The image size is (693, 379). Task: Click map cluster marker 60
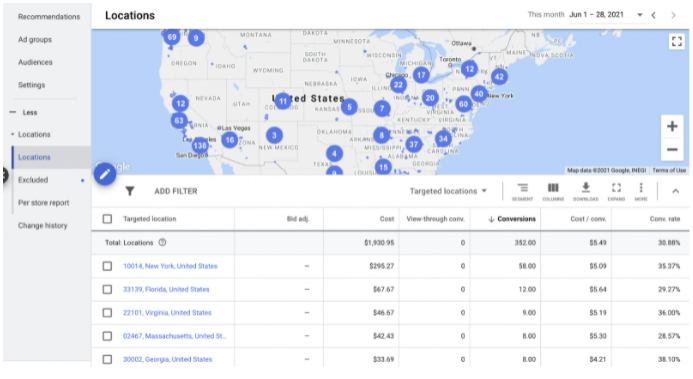click(463, 104)
